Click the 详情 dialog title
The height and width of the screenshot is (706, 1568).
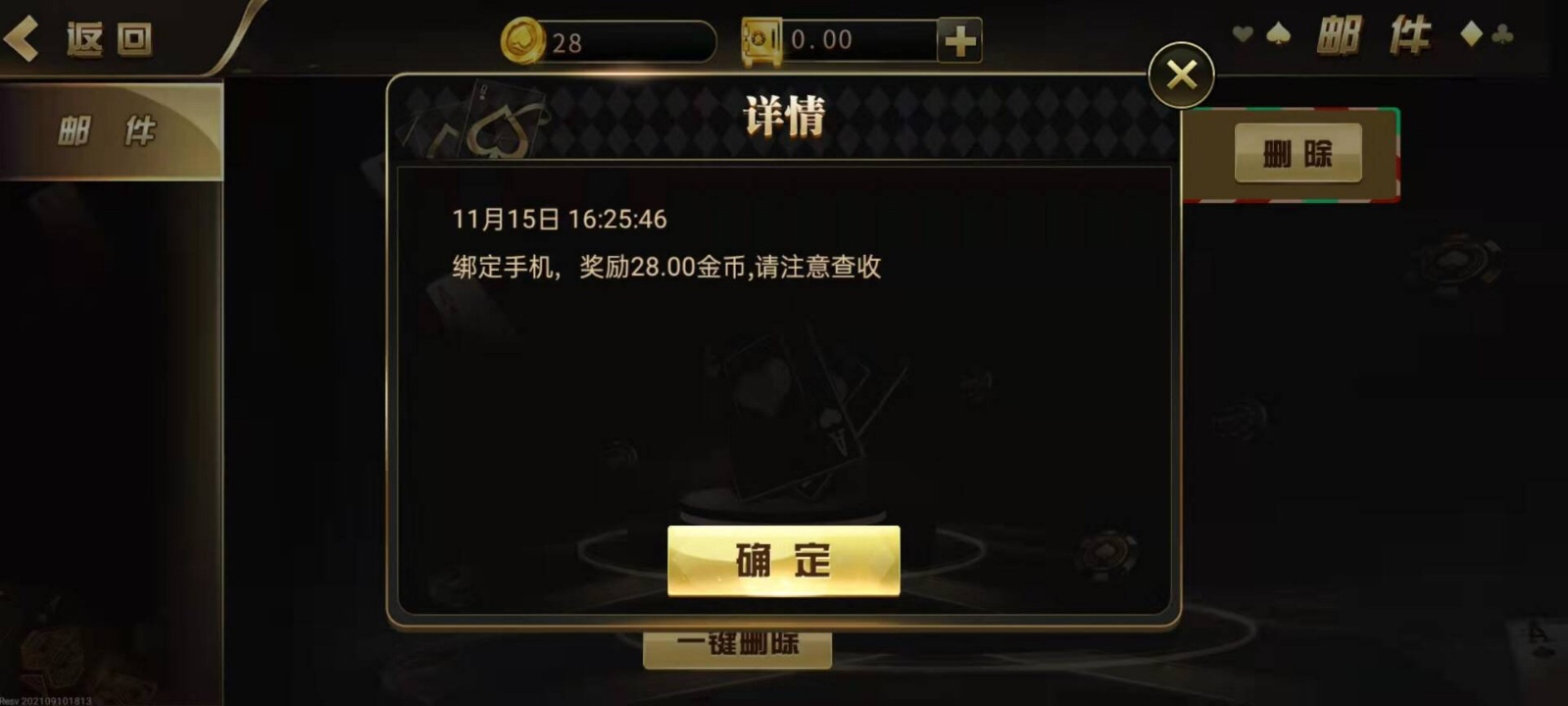tap(784, 117)
